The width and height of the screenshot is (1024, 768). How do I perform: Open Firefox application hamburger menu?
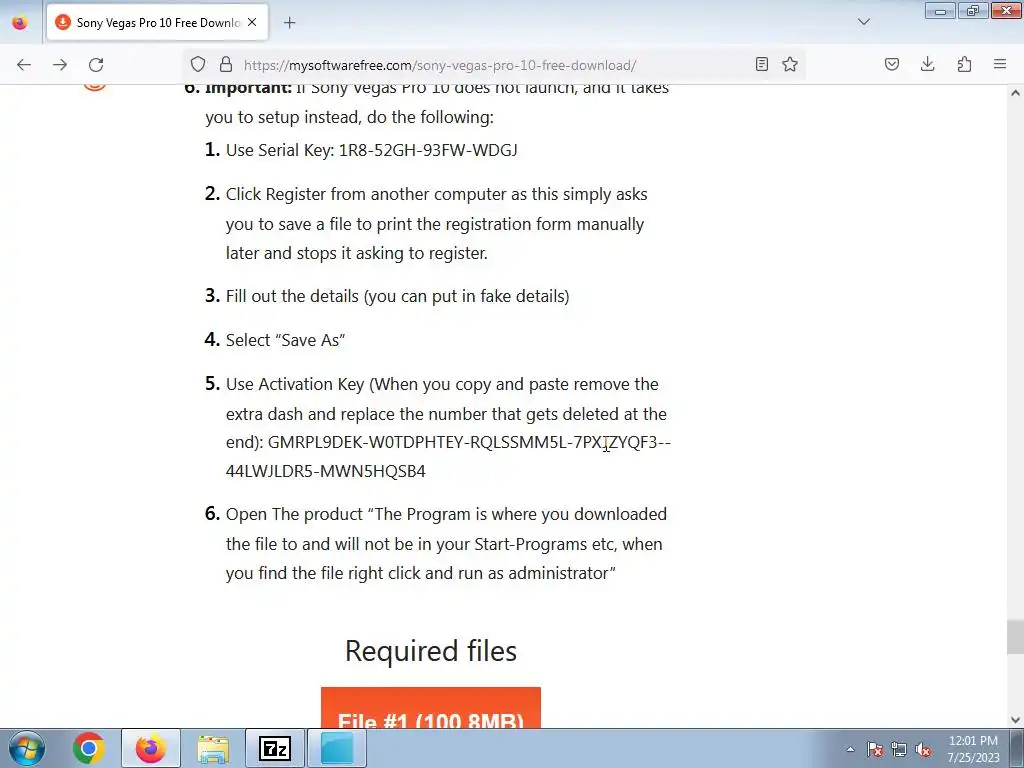[x=1000, y=64]
